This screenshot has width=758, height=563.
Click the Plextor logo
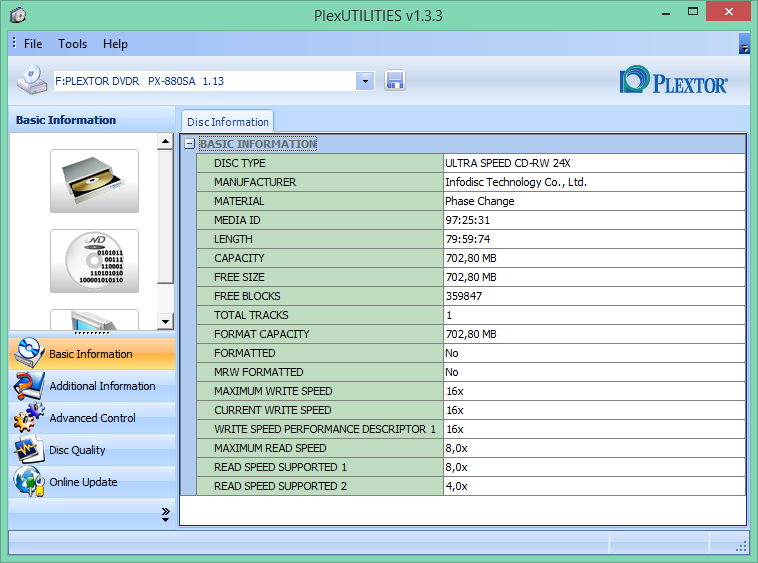point(673,80)
